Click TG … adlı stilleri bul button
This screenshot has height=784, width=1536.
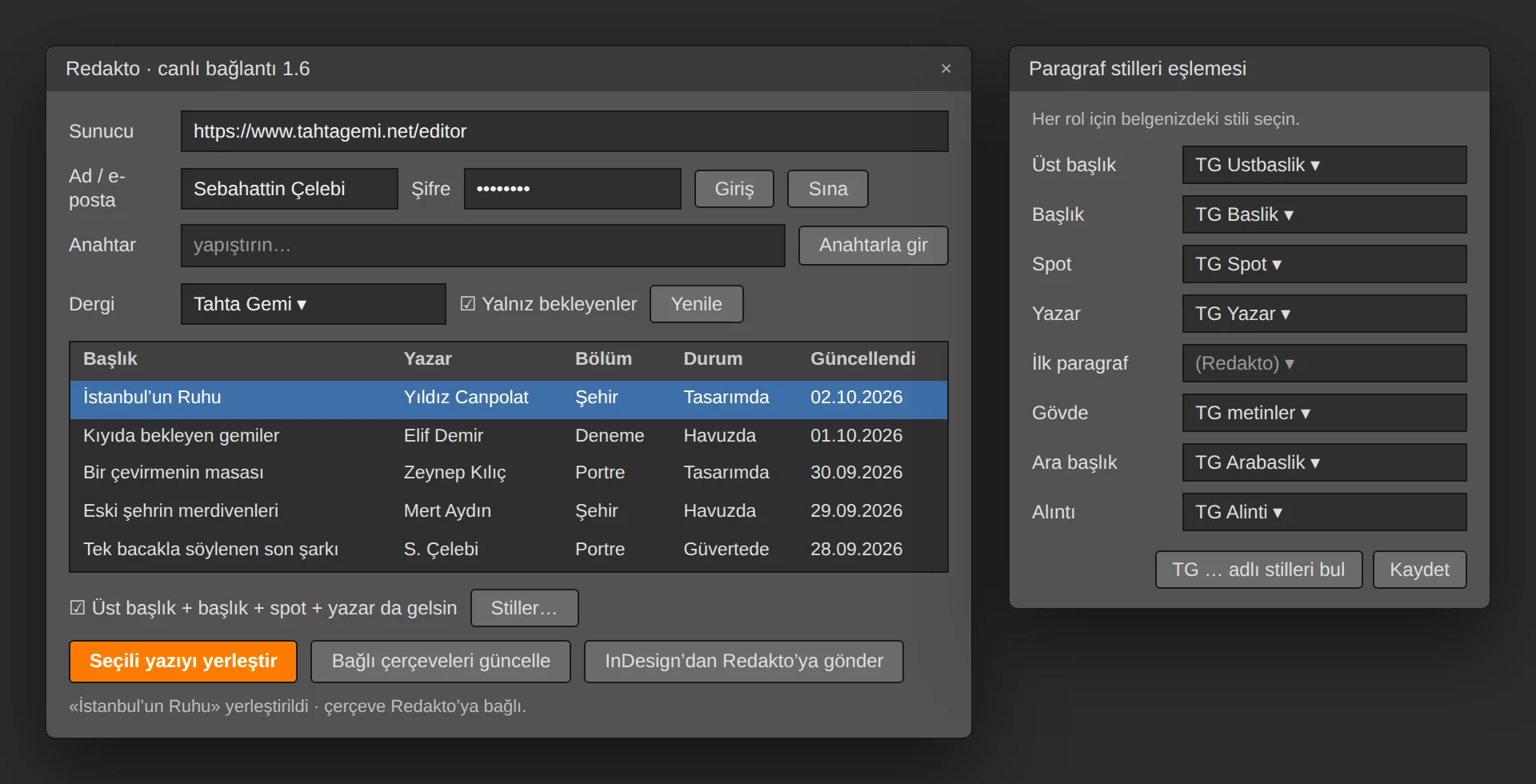[1259, 570]
